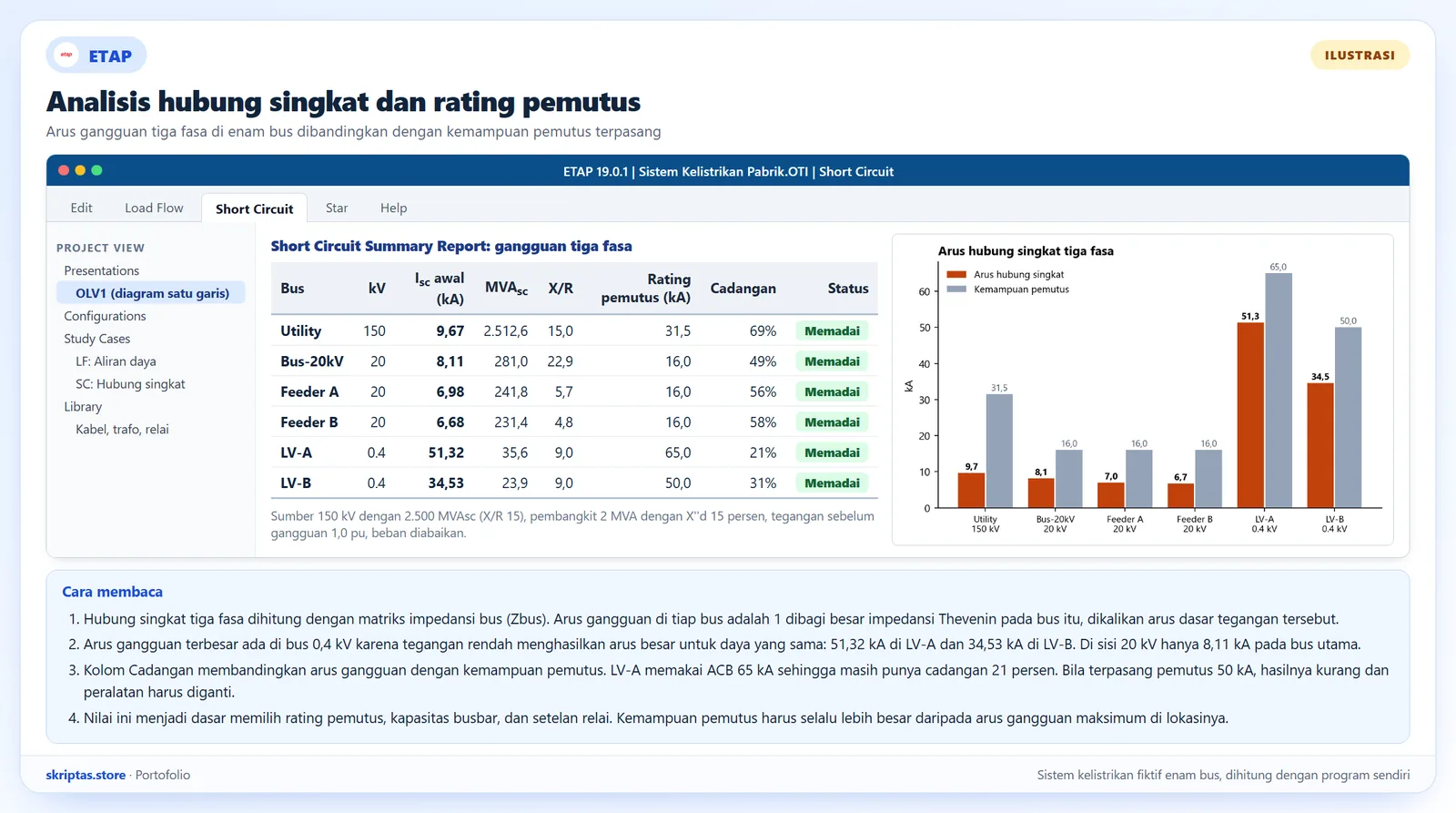Viewport: 1456px width, 813px height.
Task: Click the 21% Cadangan cell
Action: (x=763, y=452)
